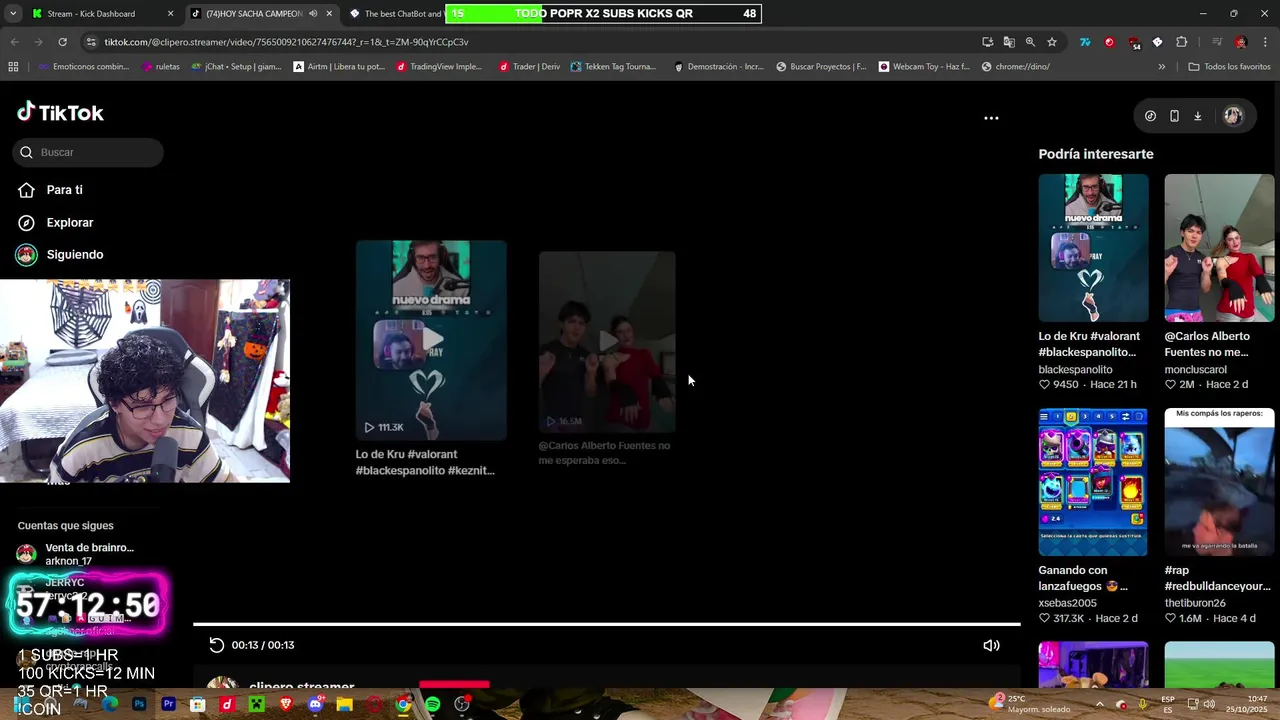1280x720 pixels.
Task: Open the ruletas bookmark
Action: tap(161, 67)
